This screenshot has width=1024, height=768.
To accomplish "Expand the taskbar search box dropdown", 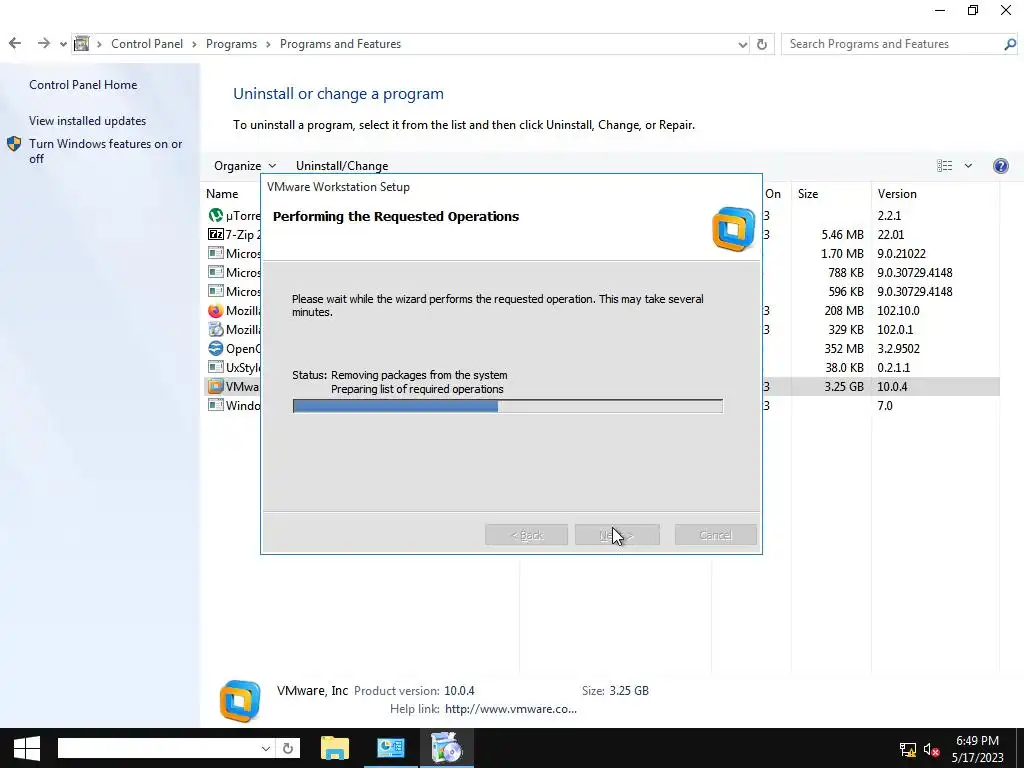I will click(266, 748).
